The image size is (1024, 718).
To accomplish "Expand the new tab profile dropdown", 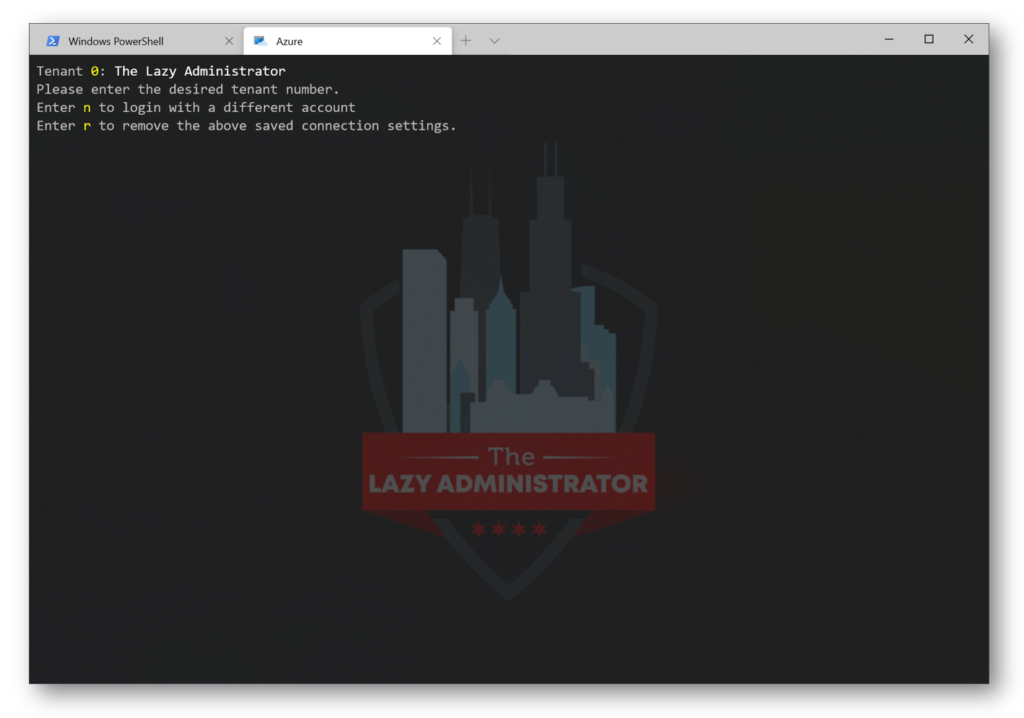I will [494, 41].
